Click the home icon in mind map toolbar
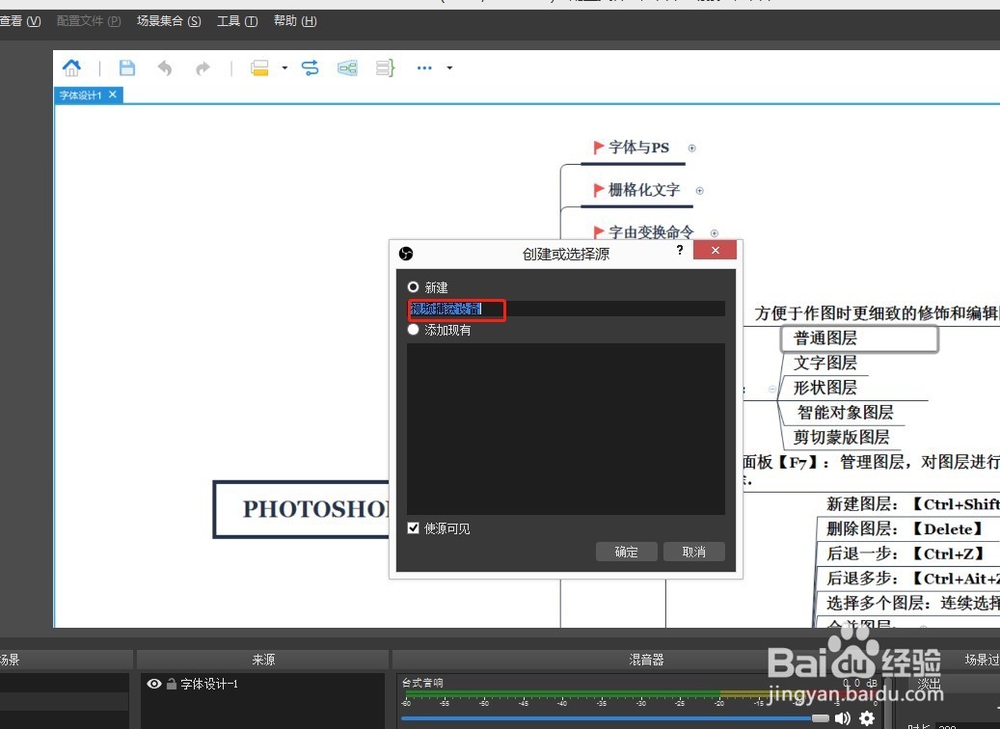Screen dimensions: 1000x729 (x=71, y=68)
